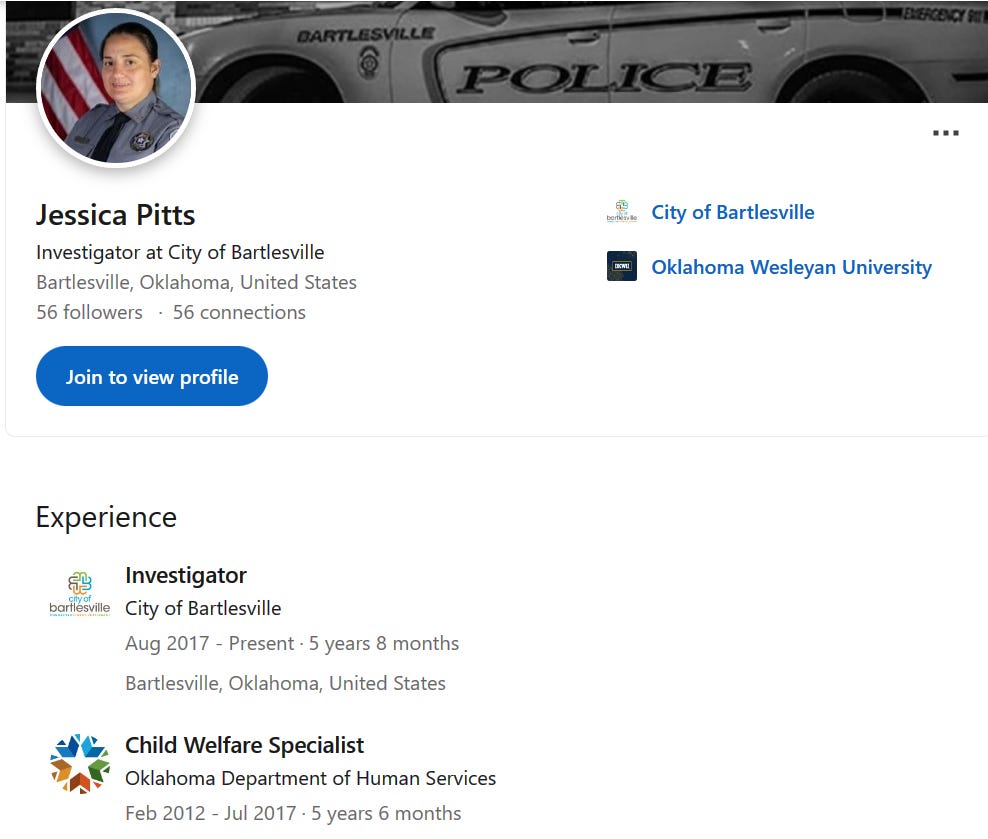This screenshot has width=988, height=839.
Task: Click the headline Investigator at City of Bartlesville
Action: tap(180, 252)
